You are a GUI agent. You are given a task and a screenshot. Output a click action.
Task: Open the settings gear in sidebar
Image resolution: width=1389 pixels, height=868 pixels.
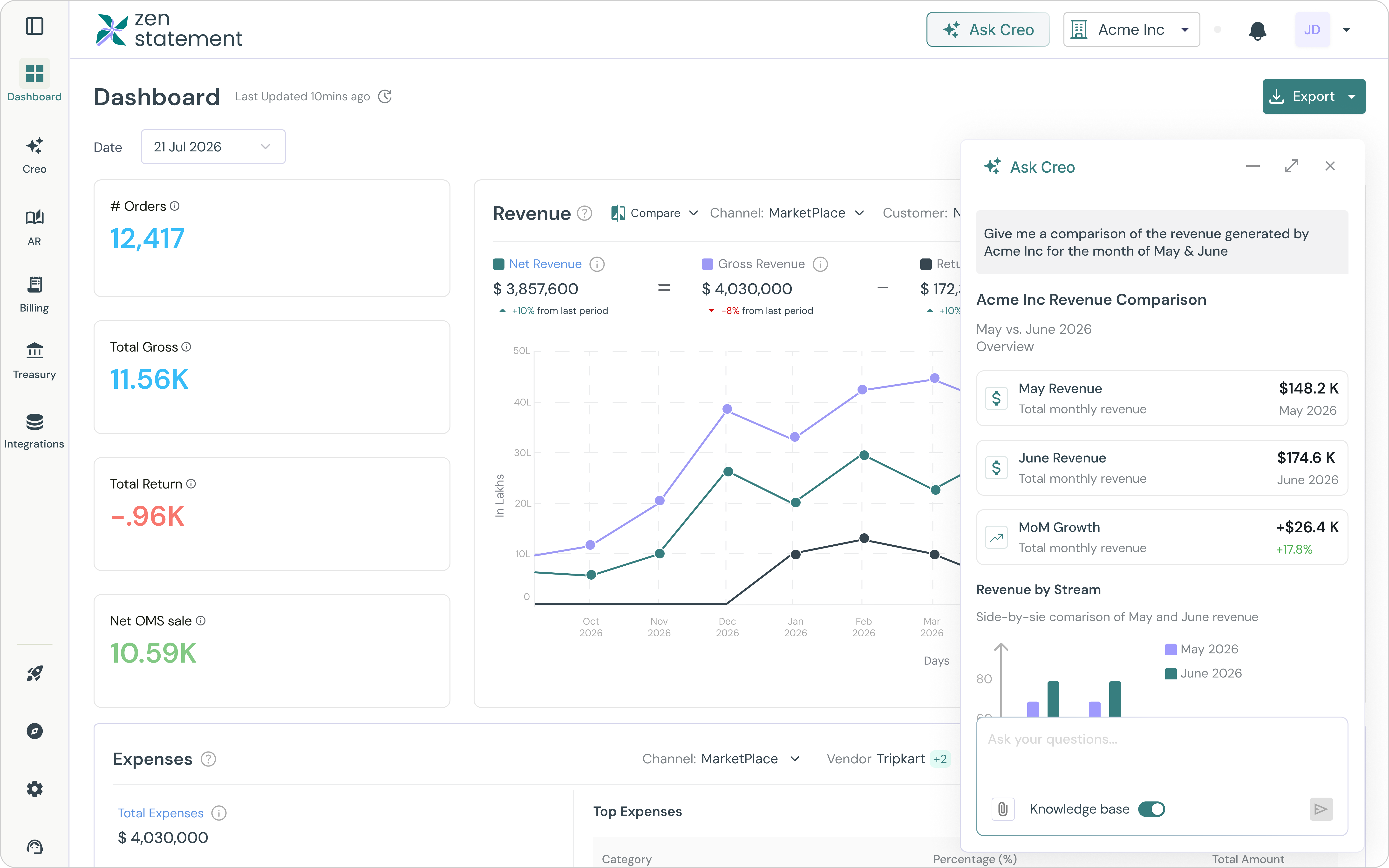[x=34, y=789]
